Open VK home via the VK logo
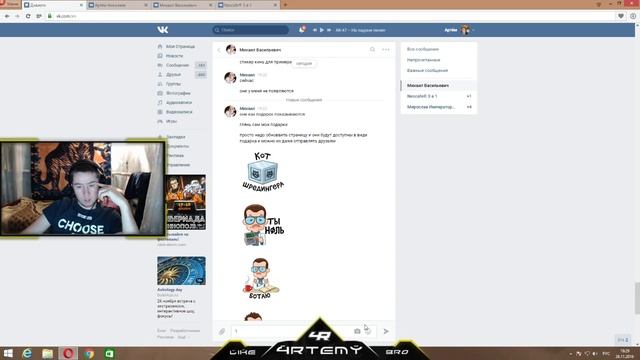This screenshot has width=640, height=360. pos(162,30)
